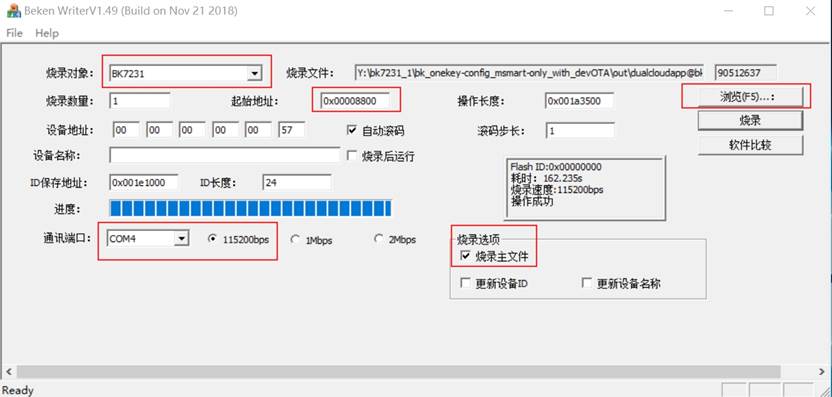This screenshot has height=397, width=832.
Task: Select the 1Mbps baud rate radio button
Action: (295, 239)
